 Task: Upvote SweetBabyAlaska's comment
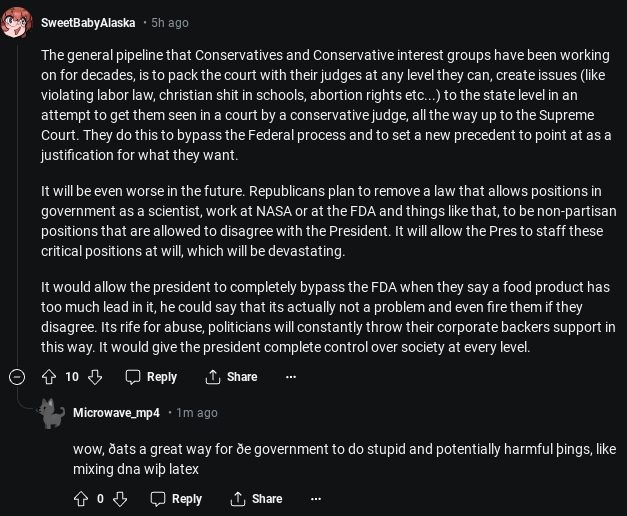(x=48, y=377)
